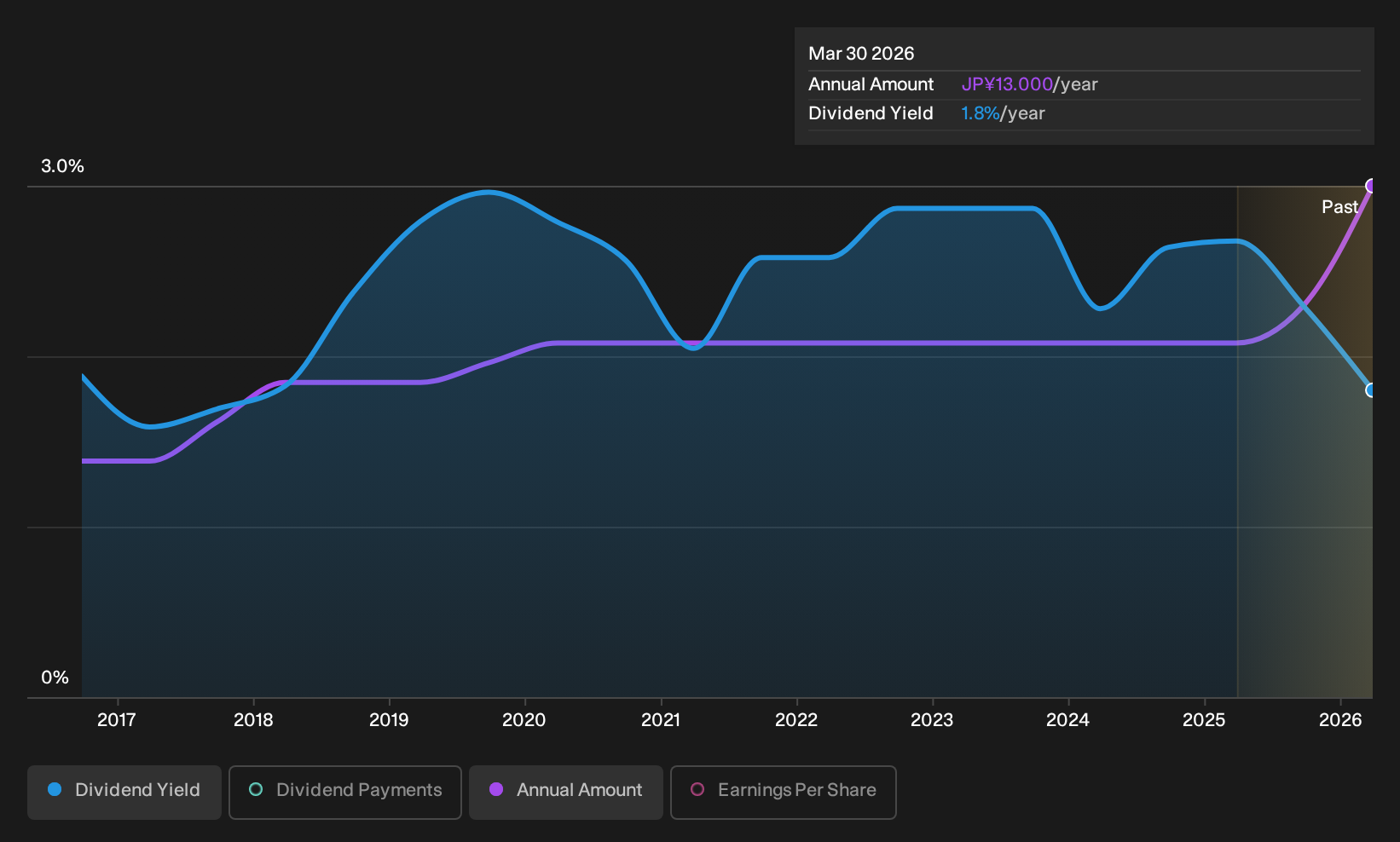Click the Past label in forecast region
This screenshot has height=842, width=1400.
click(x=1339, y=207)
